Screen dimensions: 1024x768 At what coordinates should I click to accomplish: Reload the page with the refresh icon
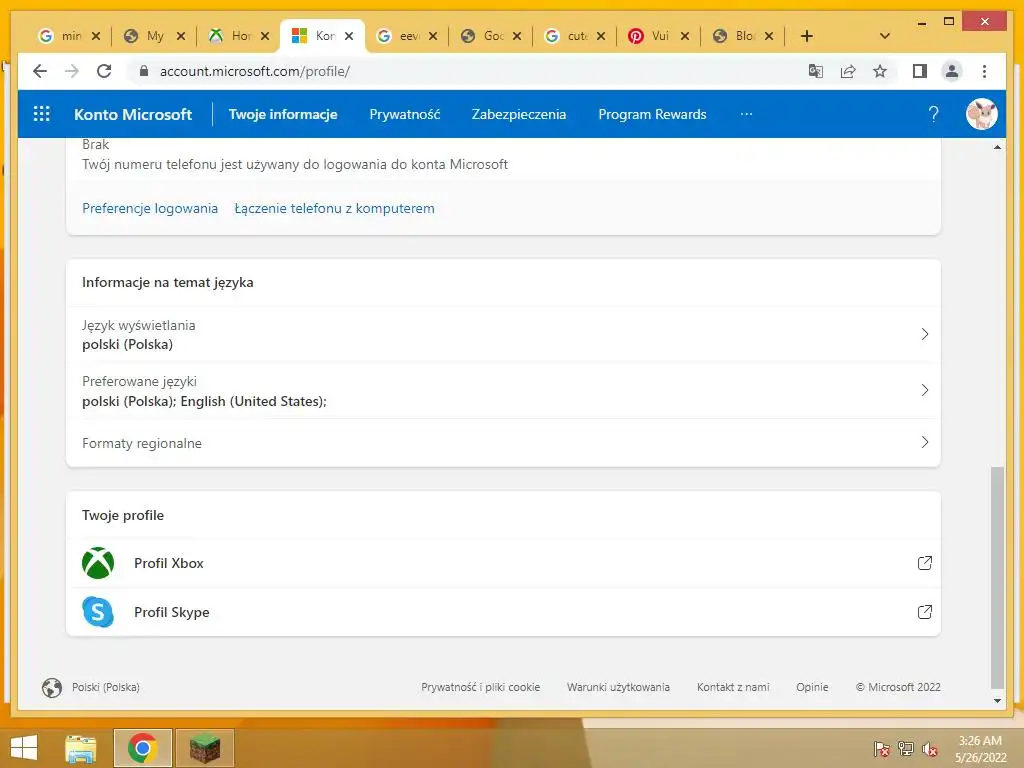104,71
